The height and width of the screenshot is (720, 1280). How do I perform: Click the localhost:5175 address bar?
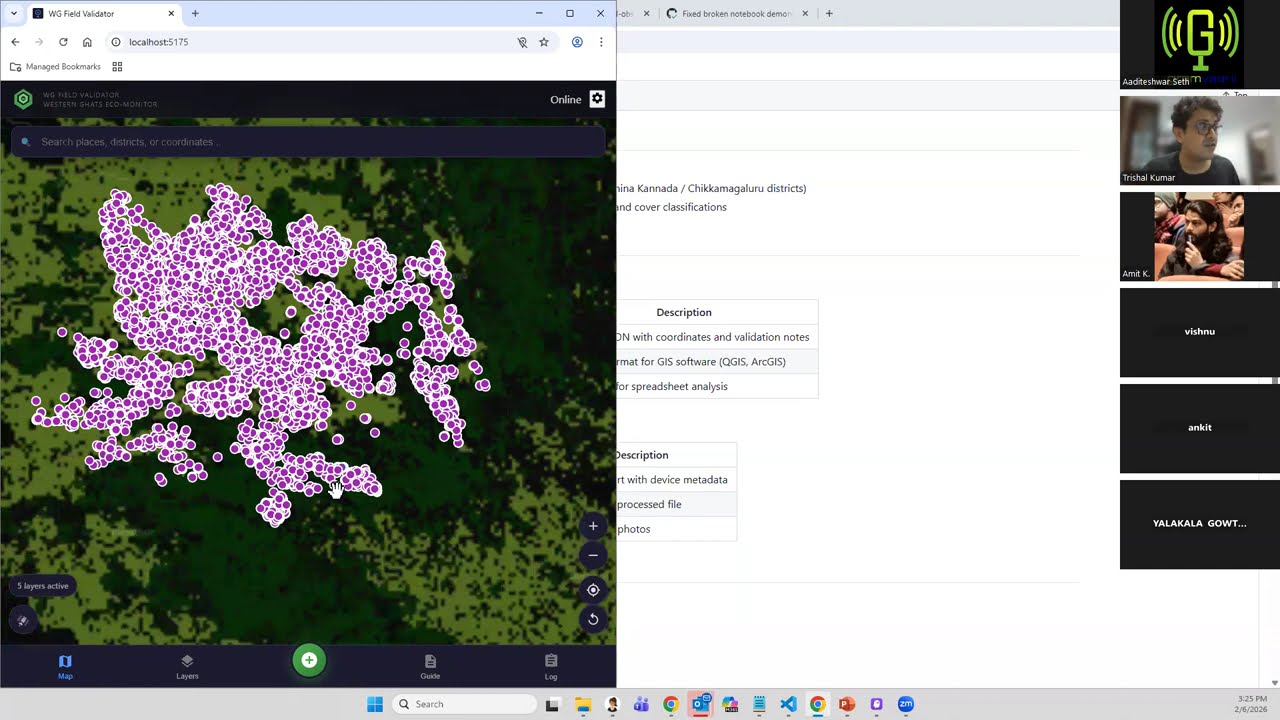(310, 42)
